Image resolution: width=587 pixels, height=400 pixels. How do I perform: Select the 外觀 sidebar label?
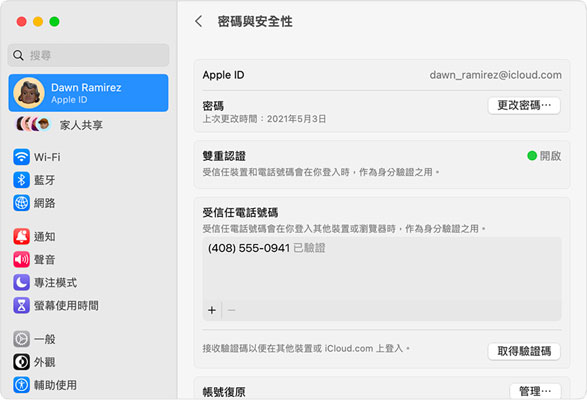[x=45, y=362]
